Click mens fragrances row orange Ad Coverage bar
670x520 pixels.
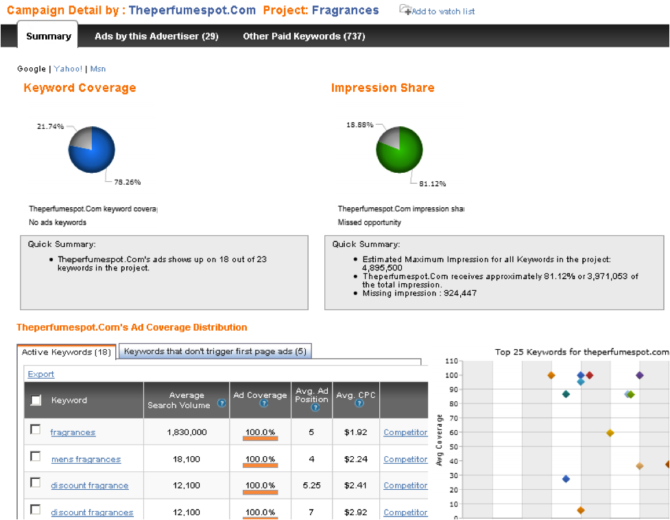pos(260,465)
